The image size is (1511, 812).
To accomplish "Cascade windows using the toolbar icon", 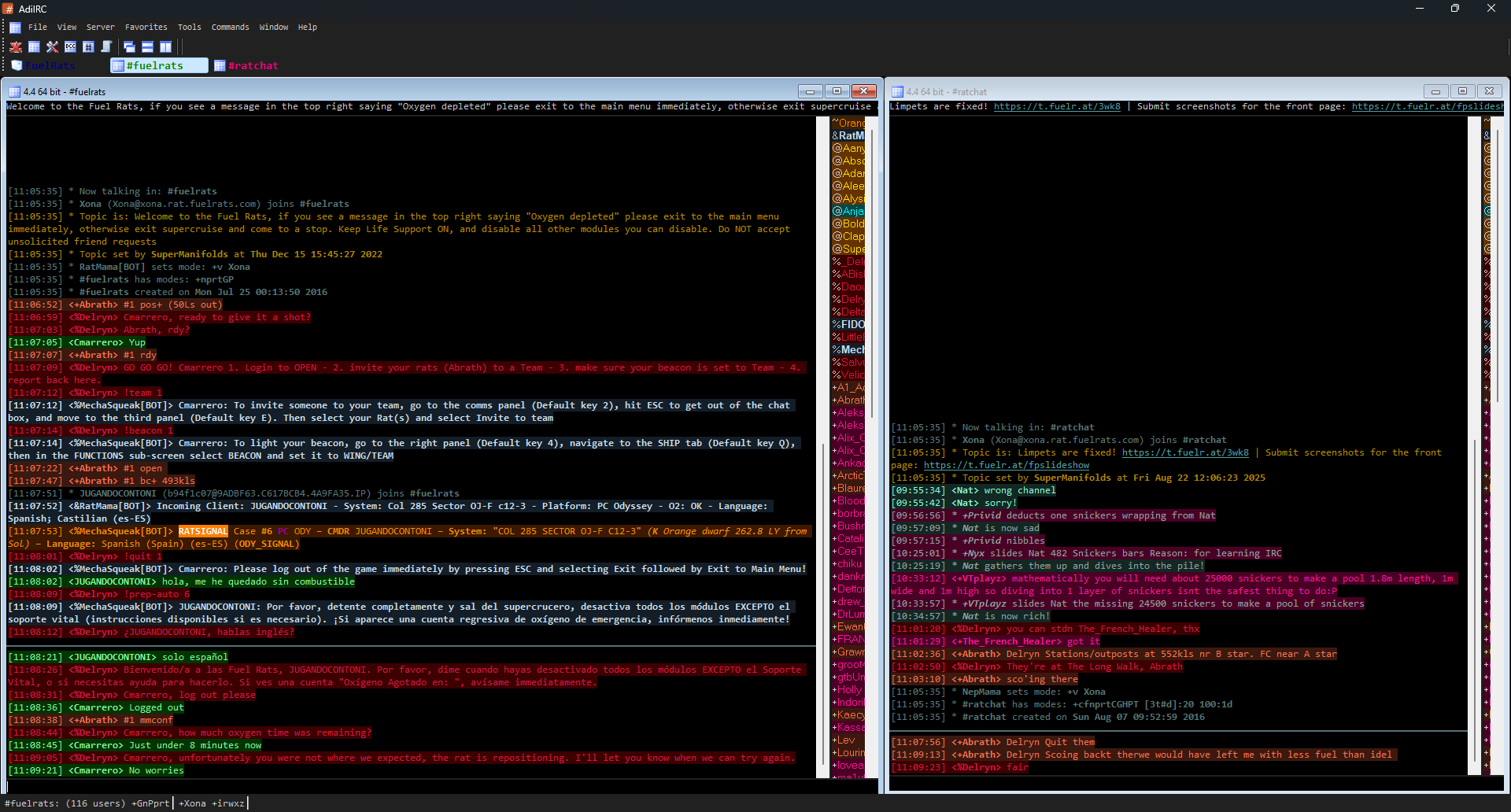I will click(129, 47).
